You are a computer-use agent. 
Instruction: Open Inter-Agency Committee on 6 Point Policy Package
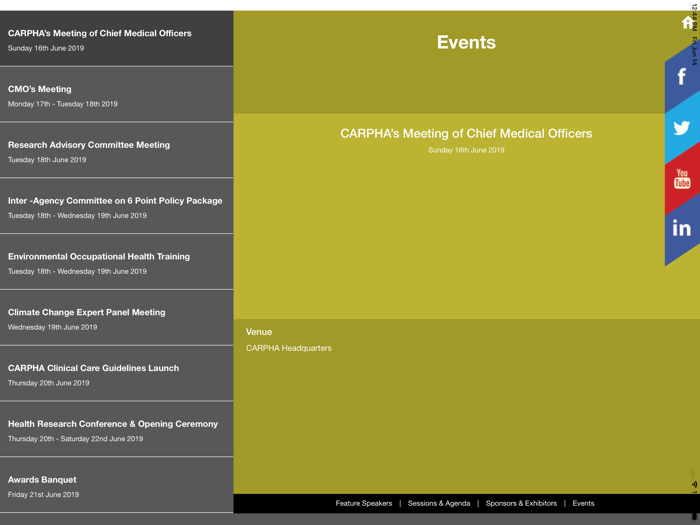[117, 206]
